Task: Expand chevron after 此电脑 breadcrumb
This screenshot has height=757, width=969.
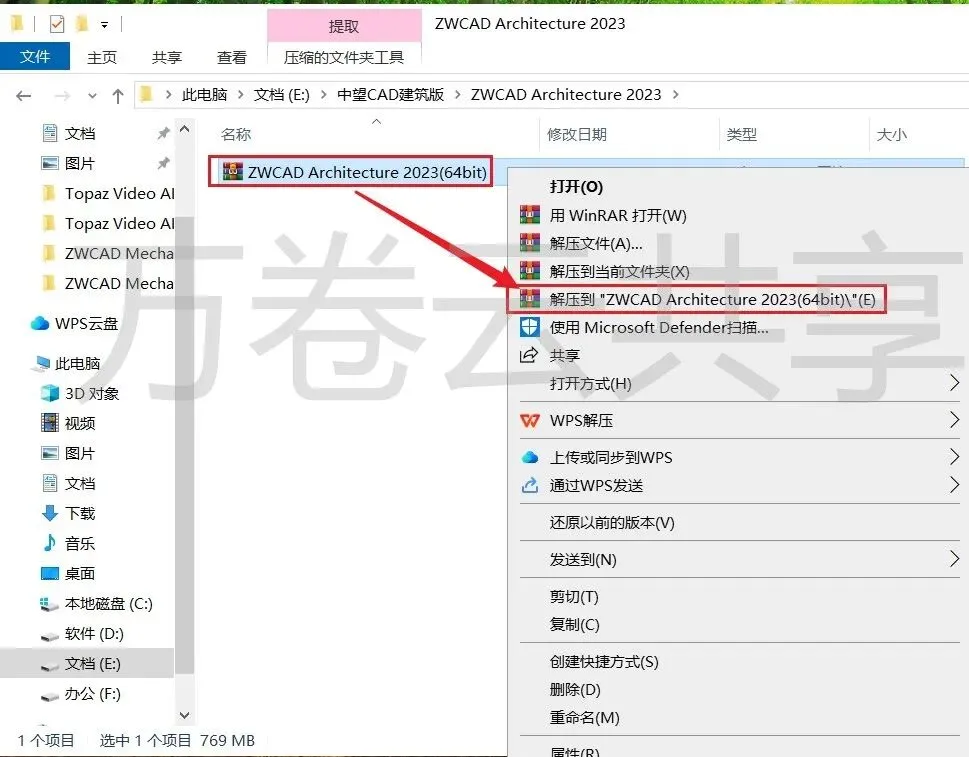Action: [x=240, y=95]
